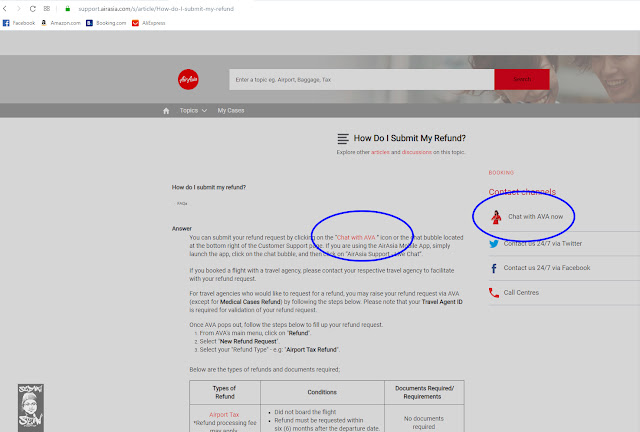
Task: Click the Airport Tax refund type link
Action: pyautogui.click(x=224, y=414)
